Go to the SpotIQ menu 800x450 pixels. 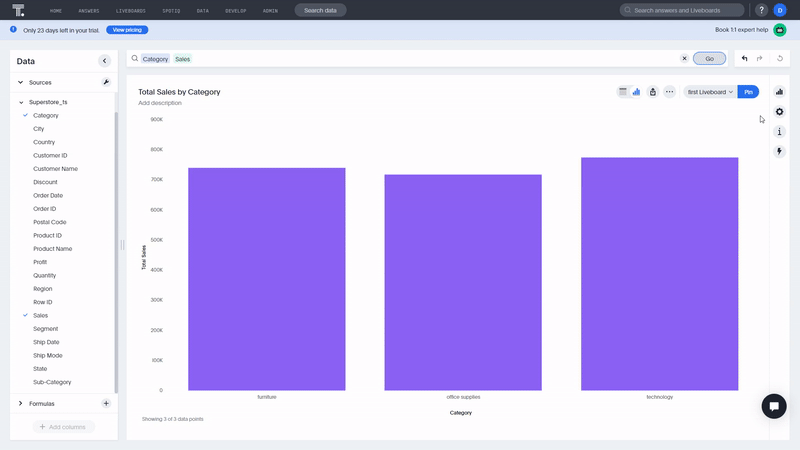coord(171,11)
